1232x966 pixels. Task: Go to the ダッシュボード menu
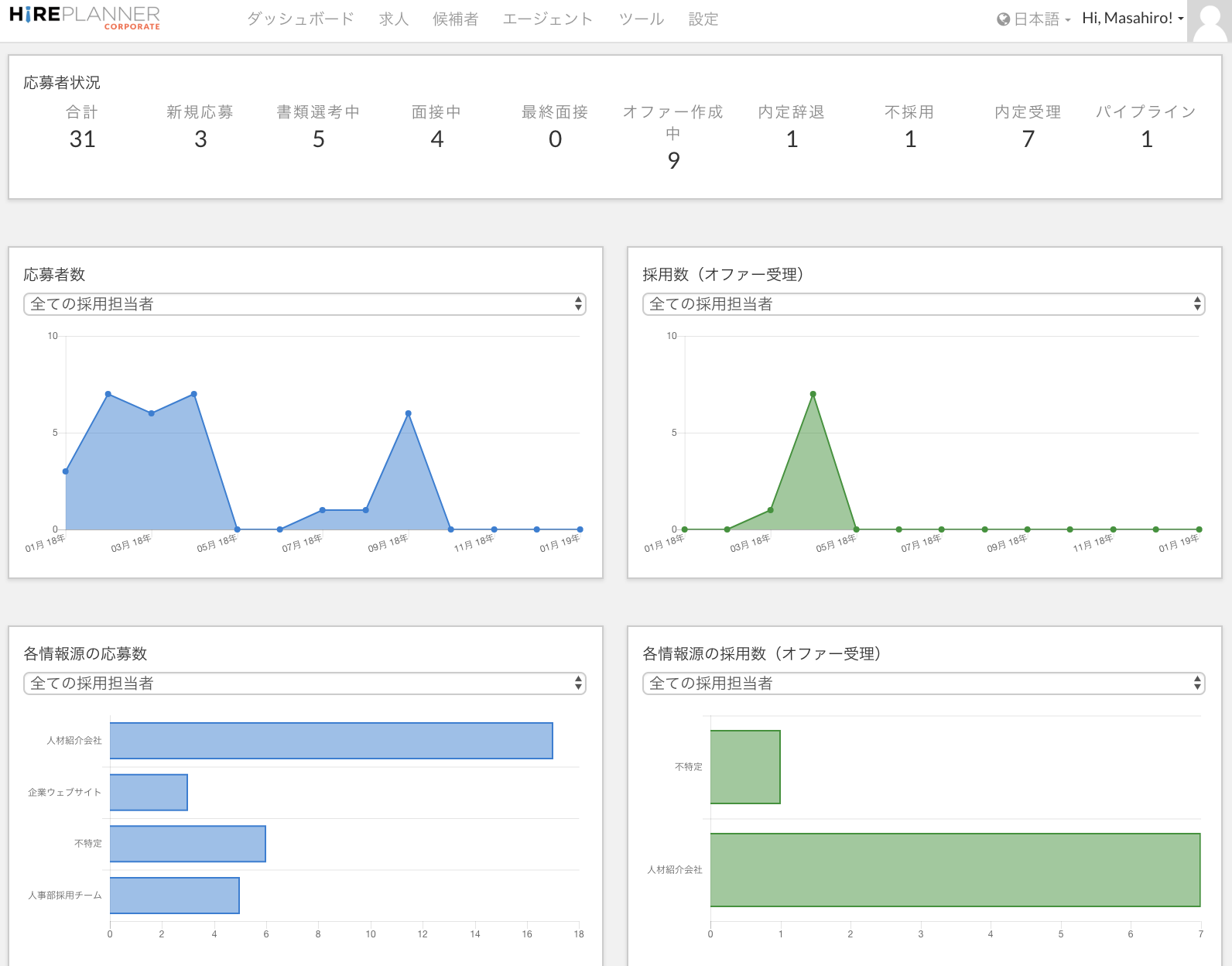coord(300,19)
